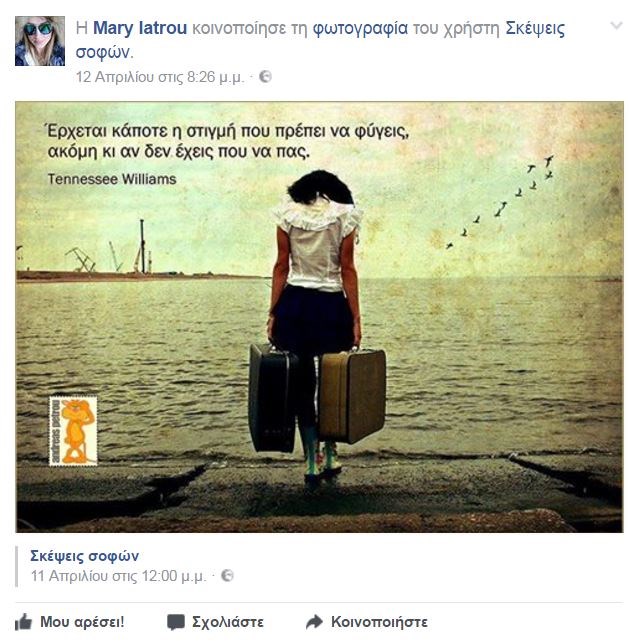
Task: Open the Σκέψεις σοφών link below the photo
Action: [x=85, y=556]
